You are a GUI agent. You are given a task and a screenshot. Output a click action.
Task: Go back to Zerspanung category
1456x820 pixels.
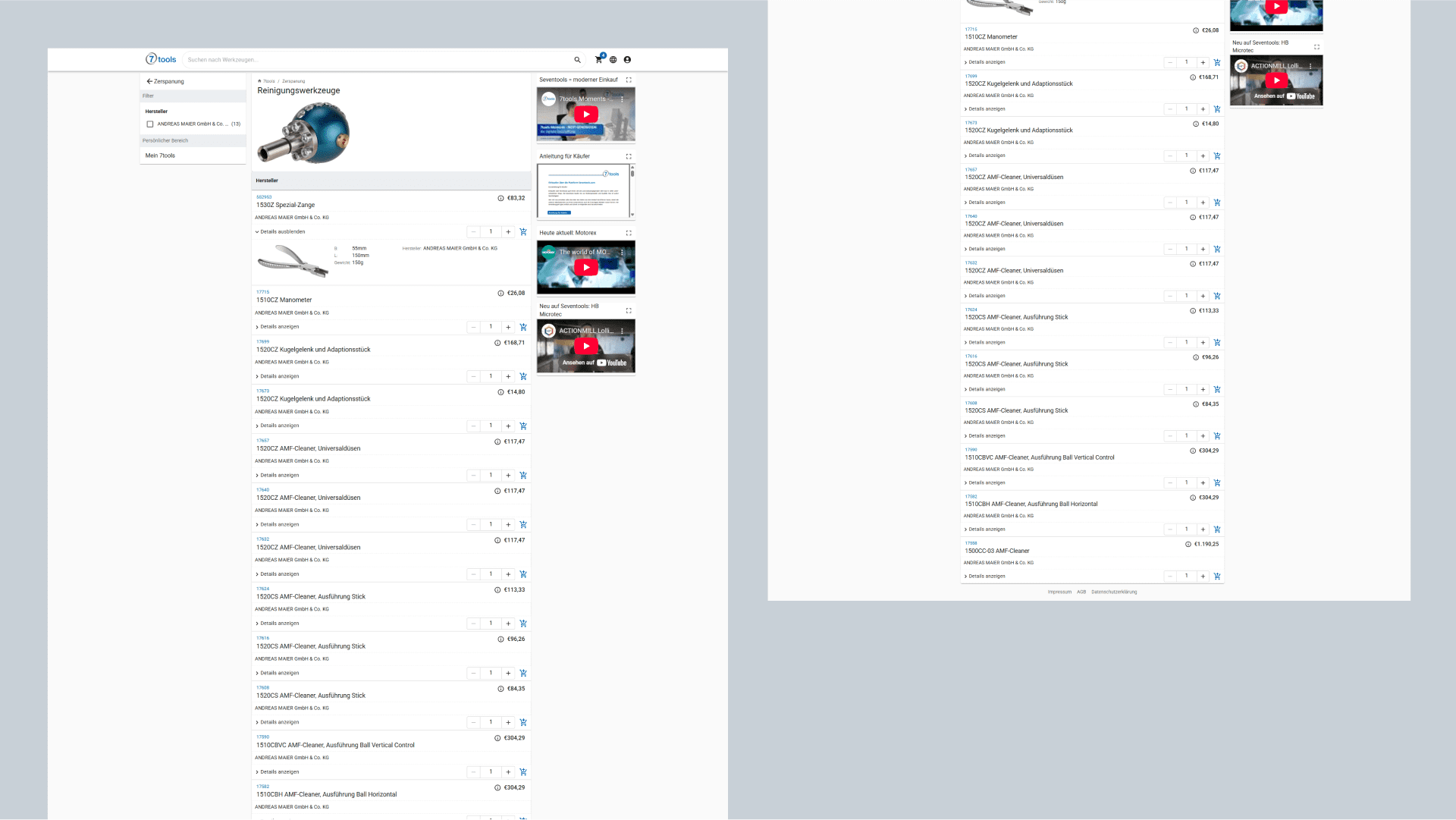tap(165, 81)
